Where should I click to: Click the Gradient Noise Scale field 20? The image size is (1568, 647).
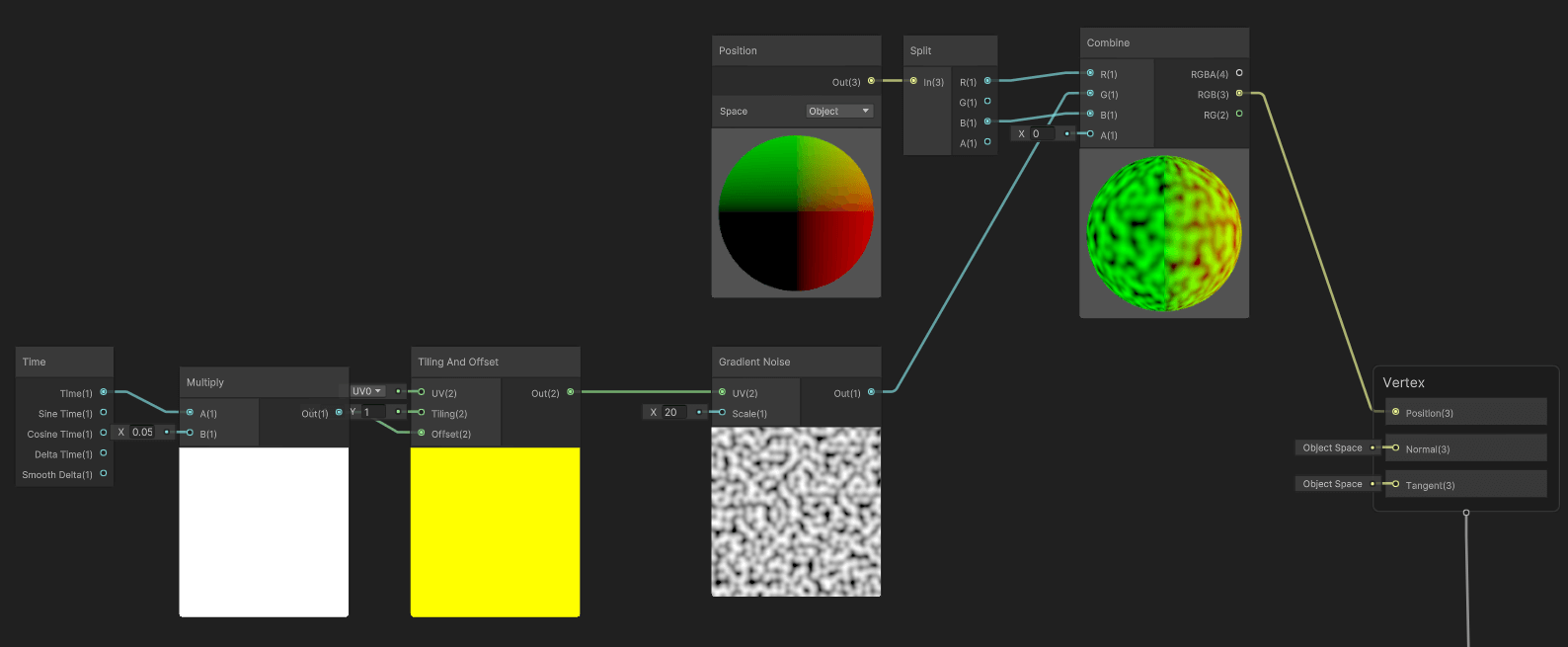click(675, 412)
